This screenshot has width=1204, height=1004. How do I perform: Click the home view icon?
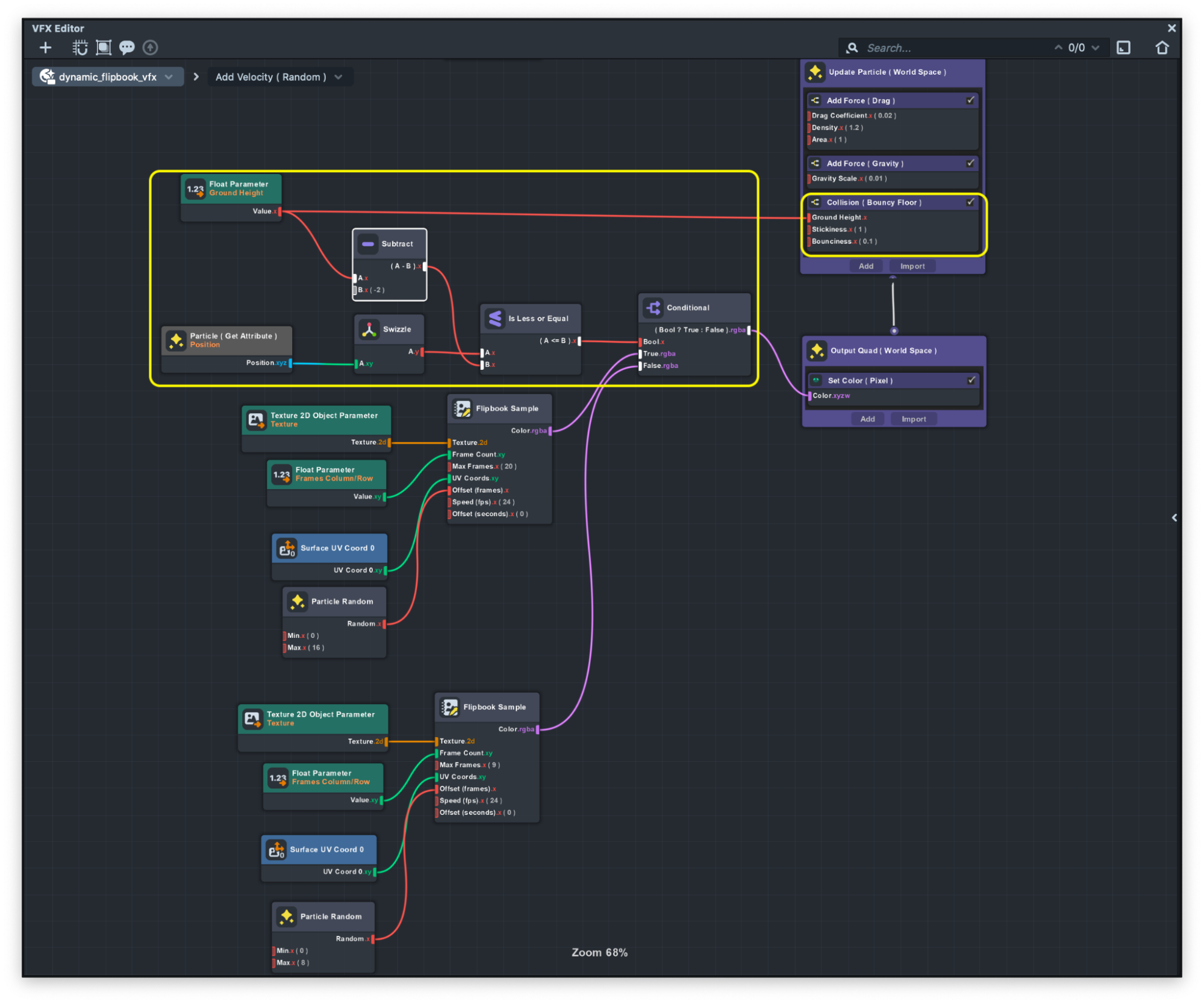click(1162, 48)
